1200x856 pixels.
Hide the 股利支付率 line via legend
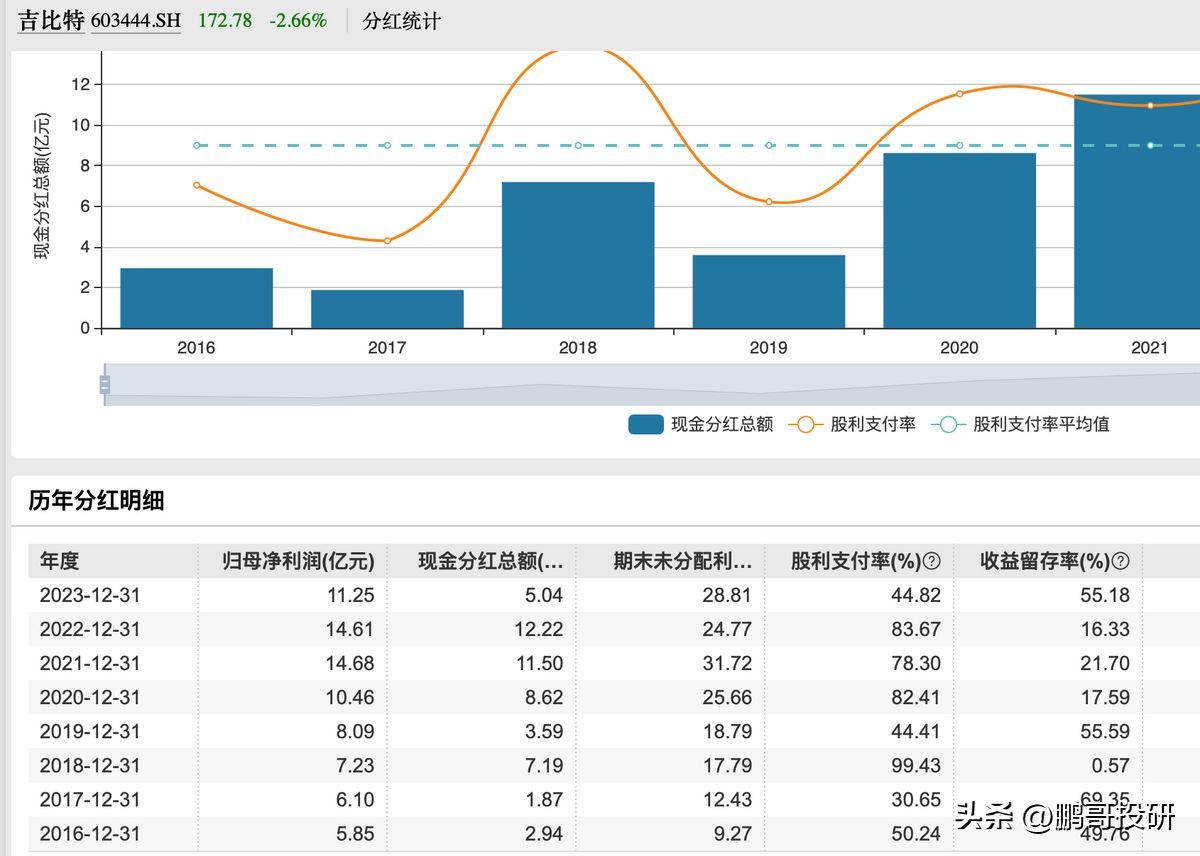[x=852, y=424]
